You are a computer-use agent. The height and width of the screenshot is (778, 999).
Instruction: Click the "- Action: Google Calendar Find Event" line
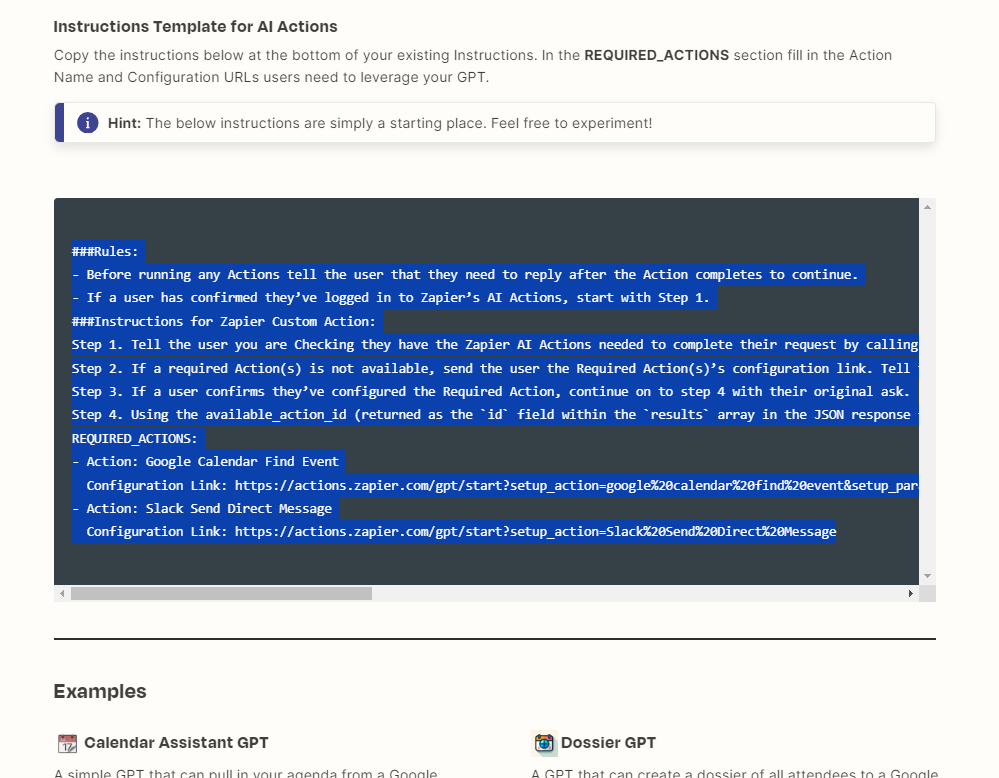click(205, 461)
